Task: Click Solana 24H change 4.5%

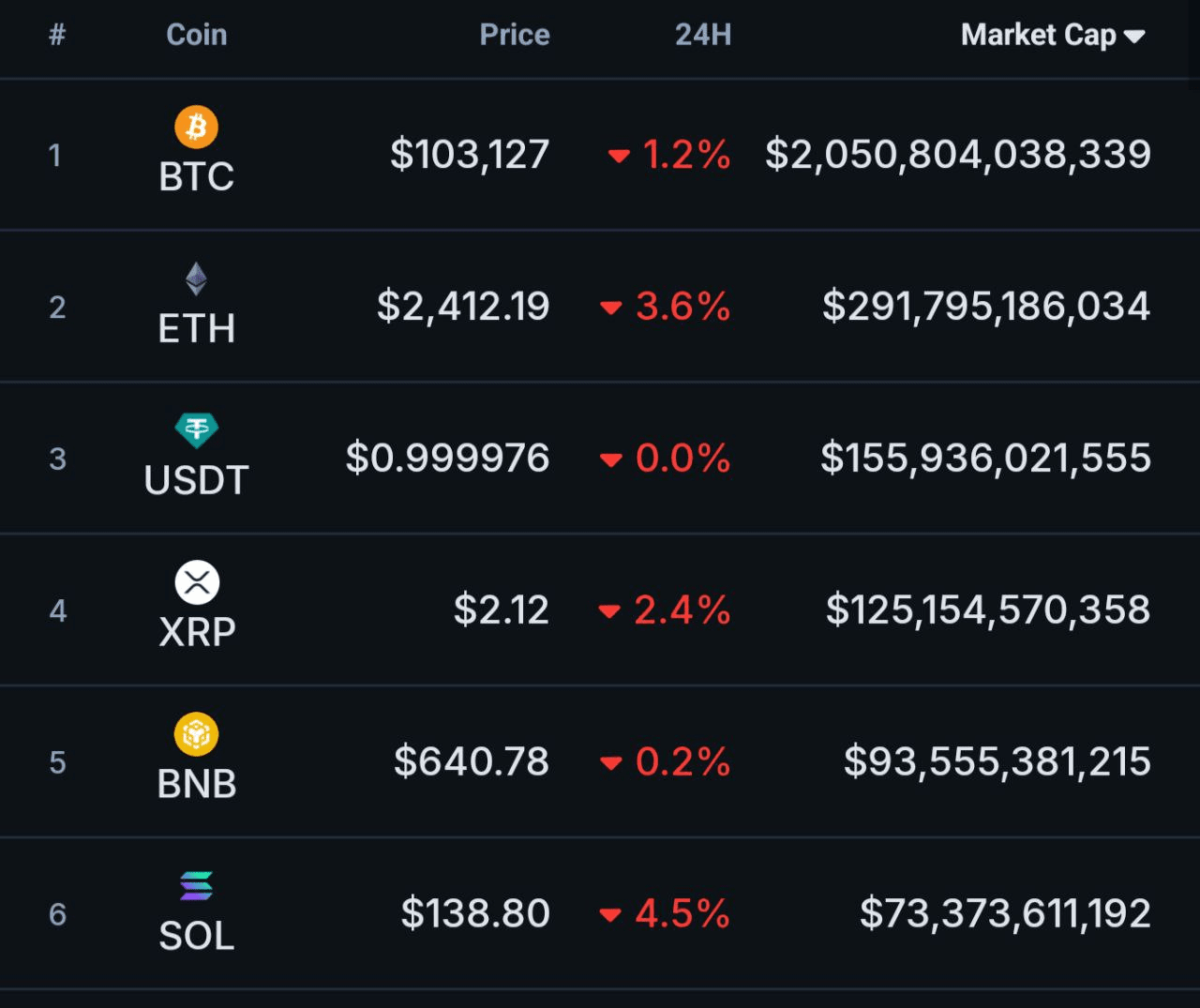Action: pos(682,914)
